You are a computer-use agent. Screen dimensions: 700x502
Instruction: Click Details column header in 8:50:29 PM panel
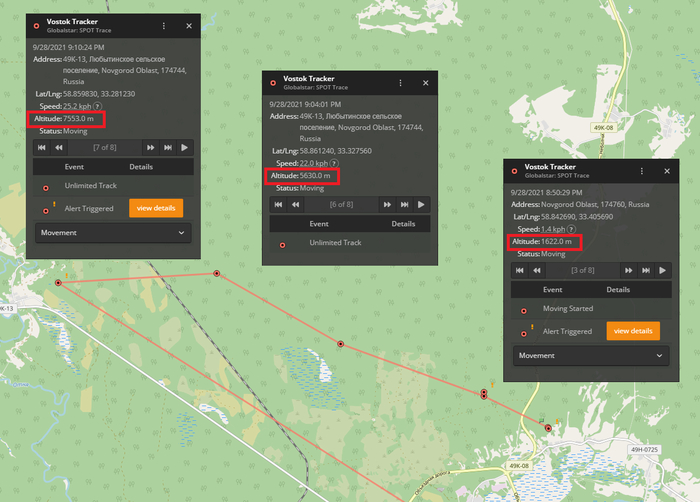[x=618, y=289]
